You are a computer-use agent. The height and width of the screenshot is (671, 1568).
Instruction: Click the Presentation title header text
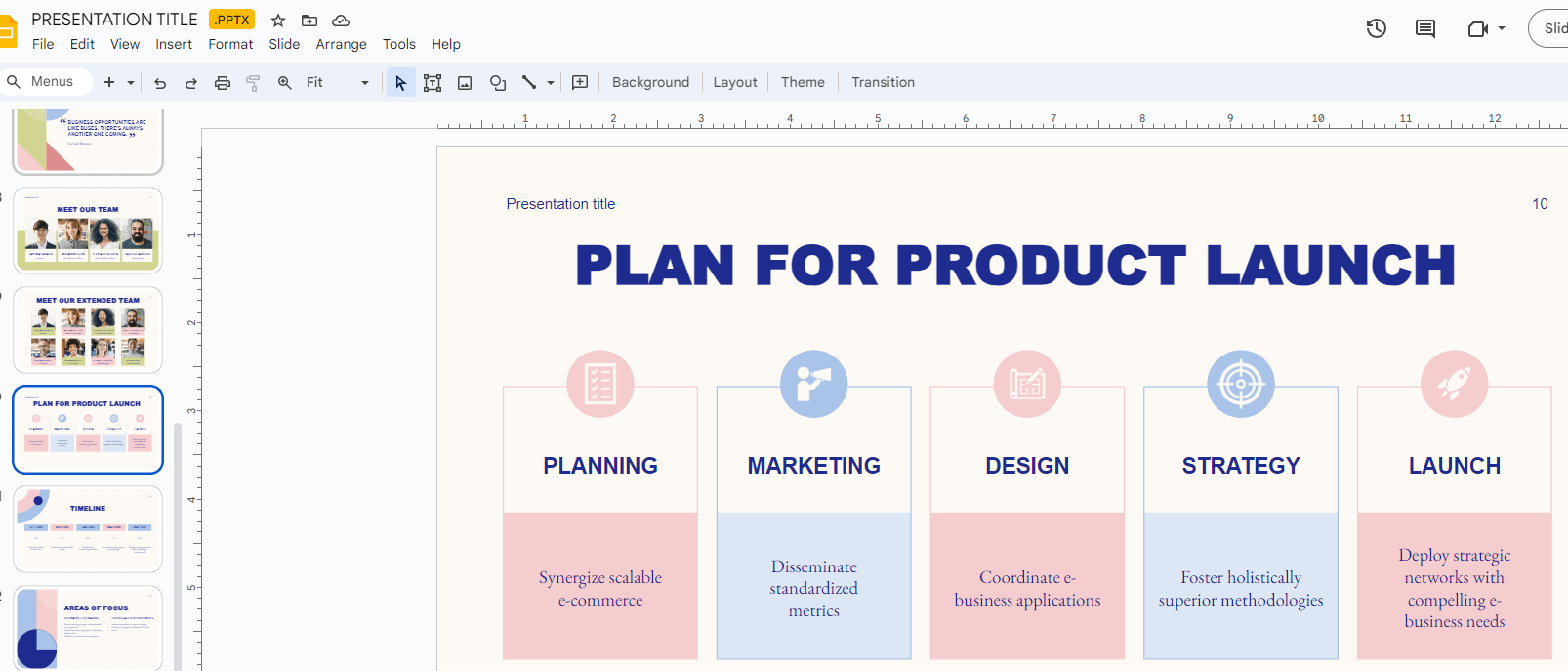point(560,204)
